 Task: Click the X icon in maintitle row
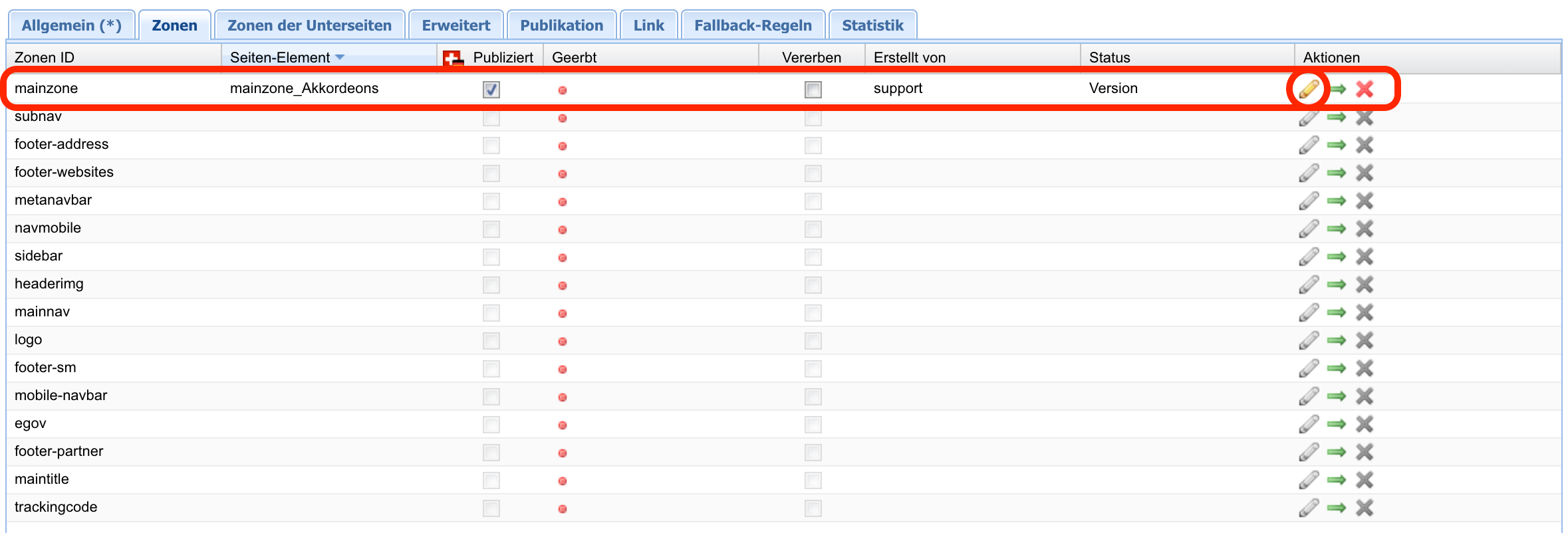(1365, 480)
